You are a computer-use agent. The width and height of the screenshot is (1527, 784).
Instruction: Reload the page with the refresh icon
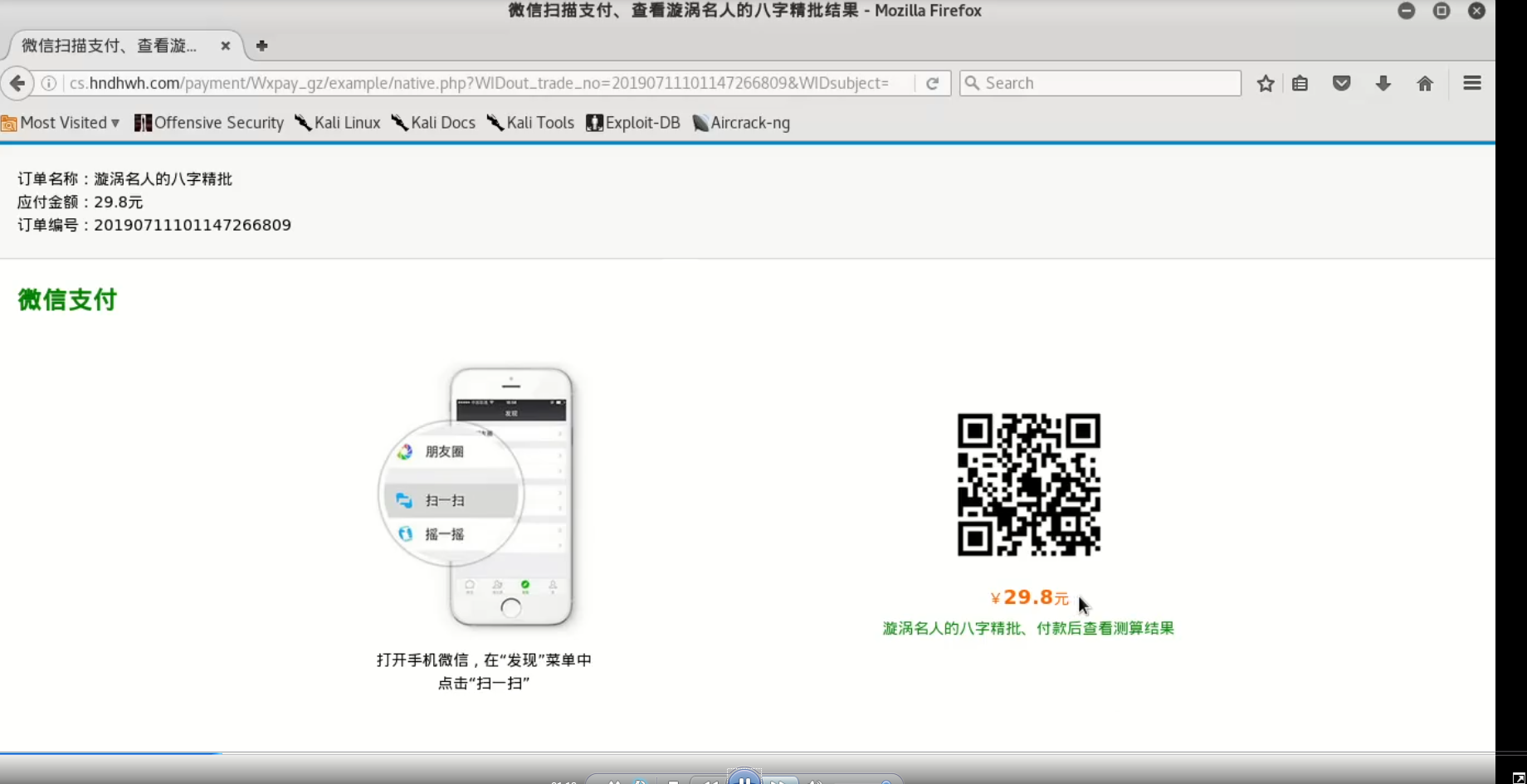click(932, 83)
